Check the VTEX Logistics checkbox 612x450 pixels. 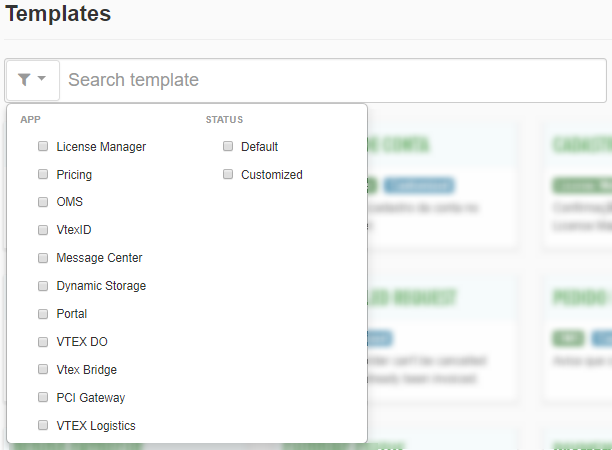[43, 425]
